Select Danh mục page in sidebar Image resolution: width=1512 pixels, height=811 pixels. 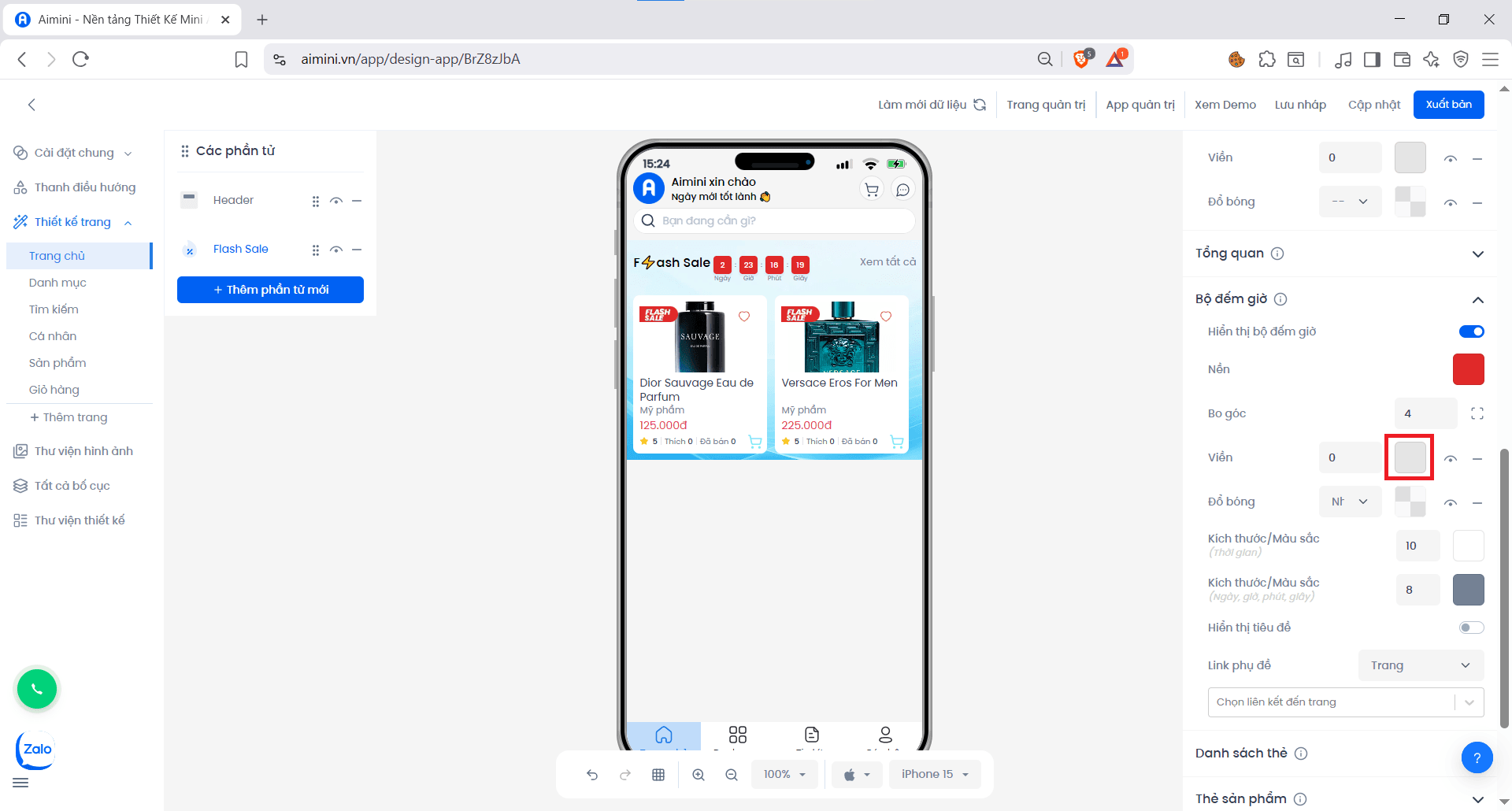[57, 283]
